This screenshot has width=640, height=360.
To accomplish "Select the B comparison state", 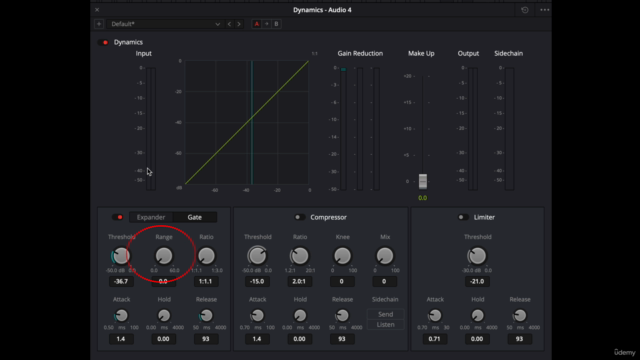I will 276,24.
